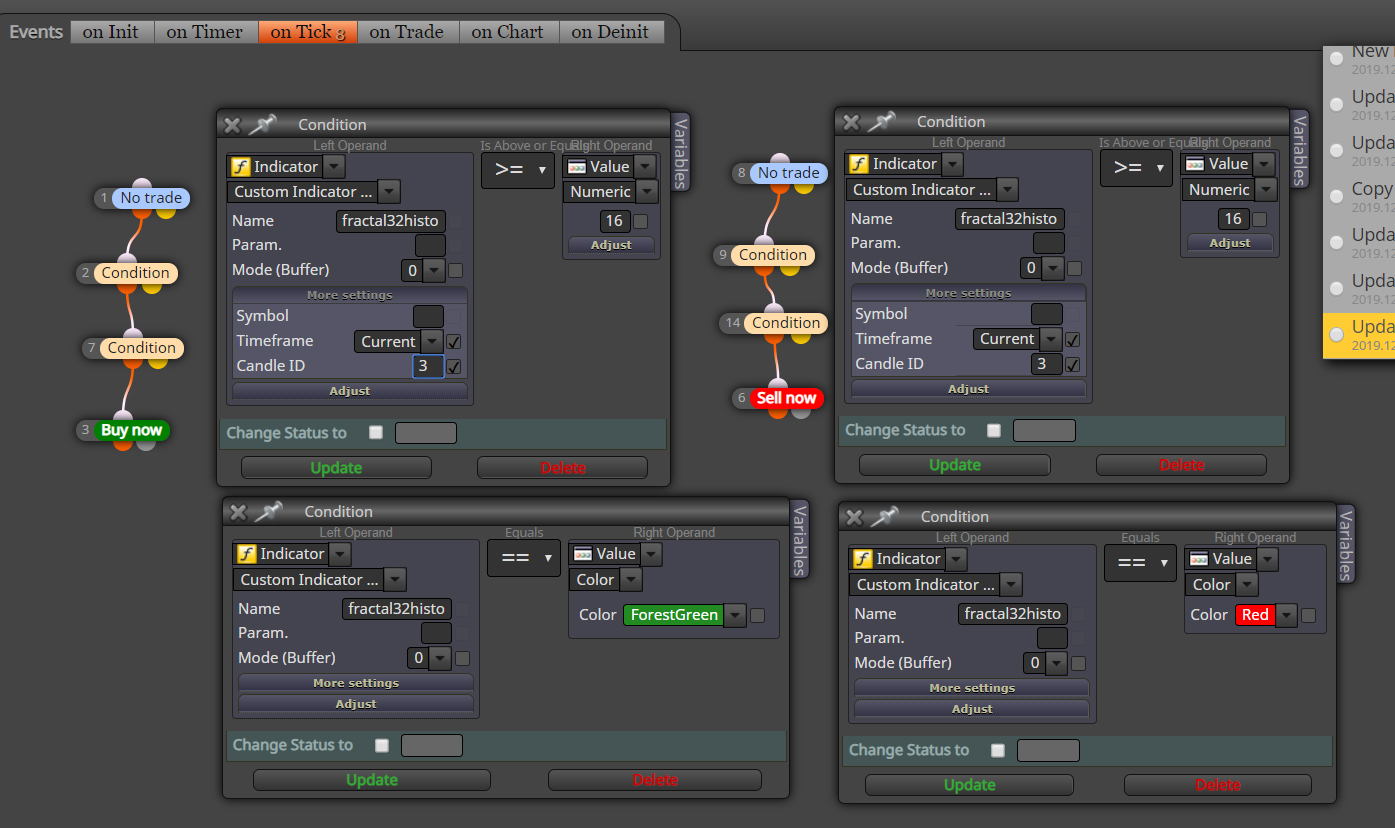Select Condition block number 14
This screenshot has height=828, width=1395.
tap(786, 323)
